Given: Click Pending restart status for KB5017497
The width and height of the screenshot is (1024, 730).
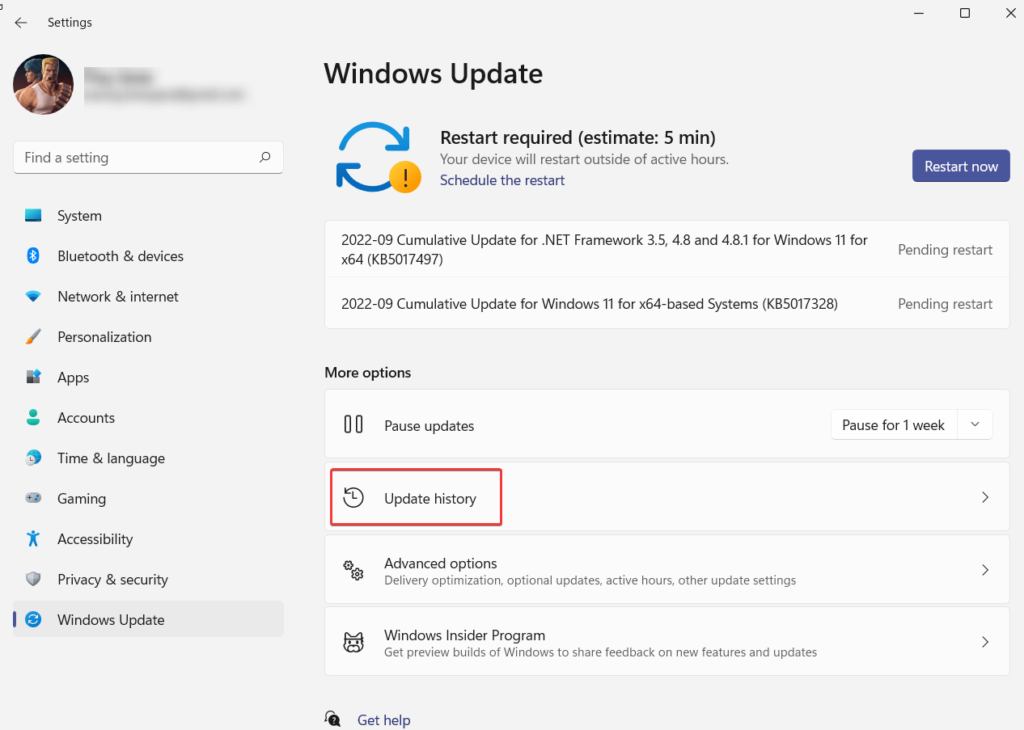Looking at the screenshot, I should point(945,249).
